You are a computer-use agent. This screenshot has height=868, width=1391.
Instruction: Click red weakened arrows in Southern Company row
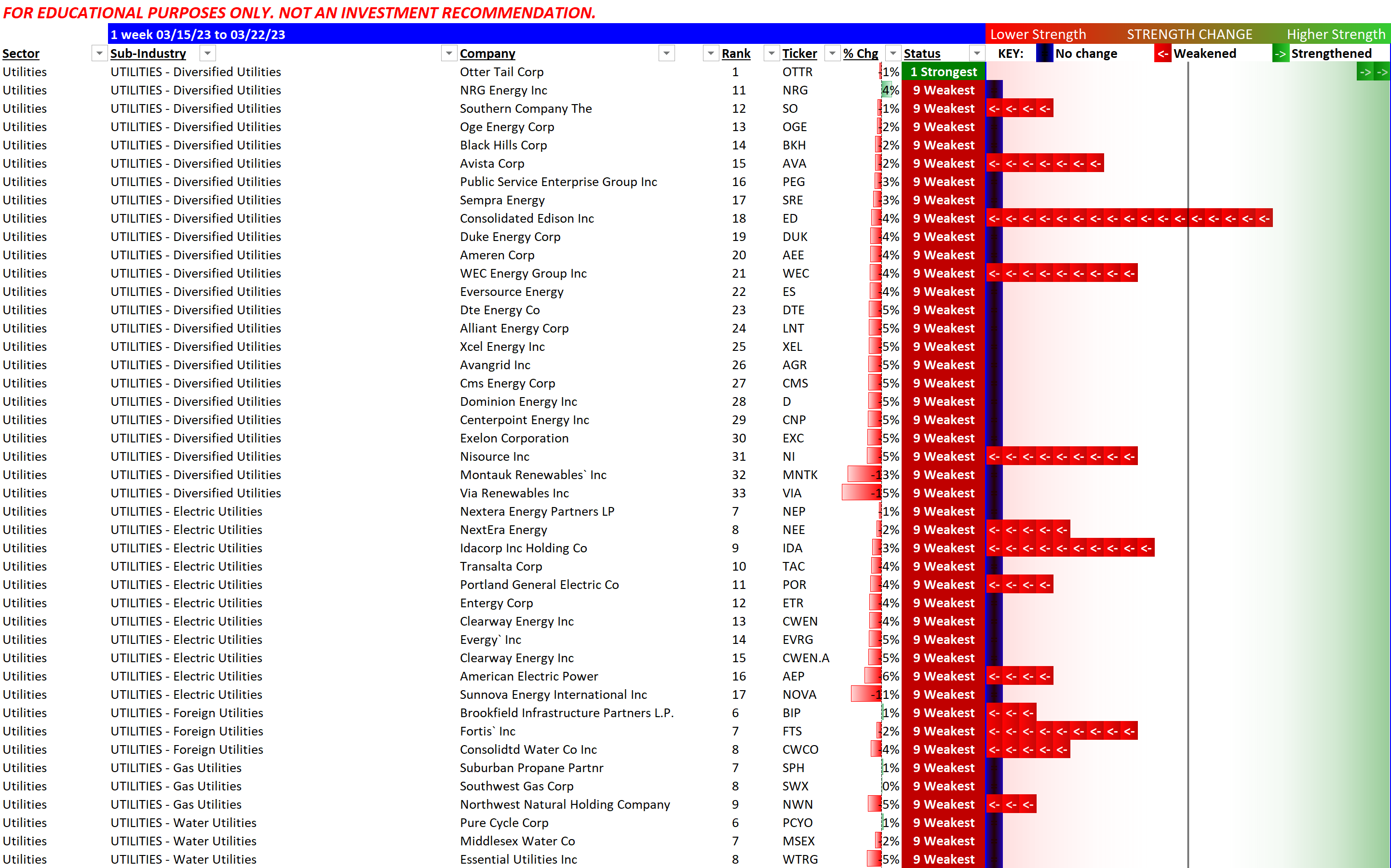click(x=1019, y=108)
